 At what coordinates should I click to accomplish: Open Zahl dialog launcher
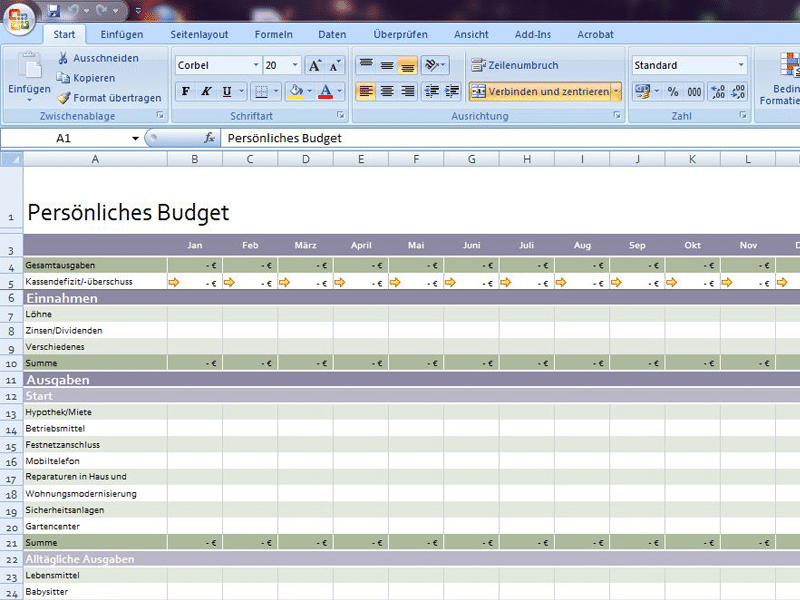[x=743, y=116]
